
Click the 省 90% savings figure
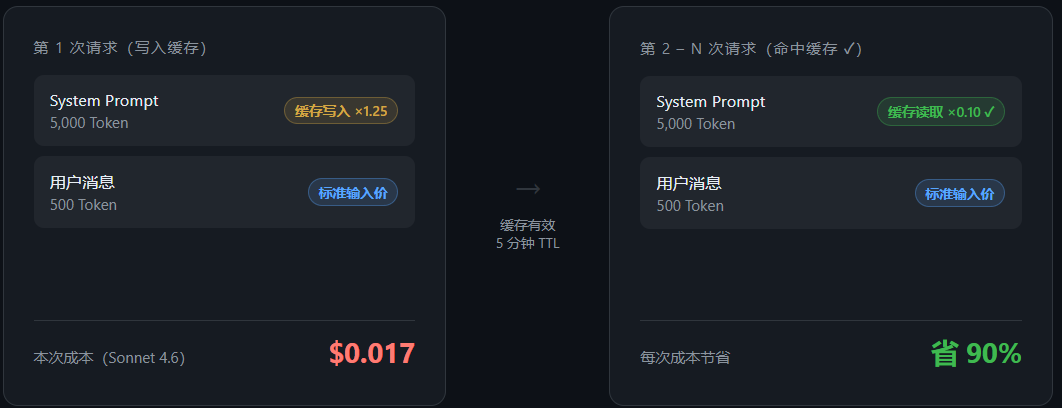pos(976,353)
